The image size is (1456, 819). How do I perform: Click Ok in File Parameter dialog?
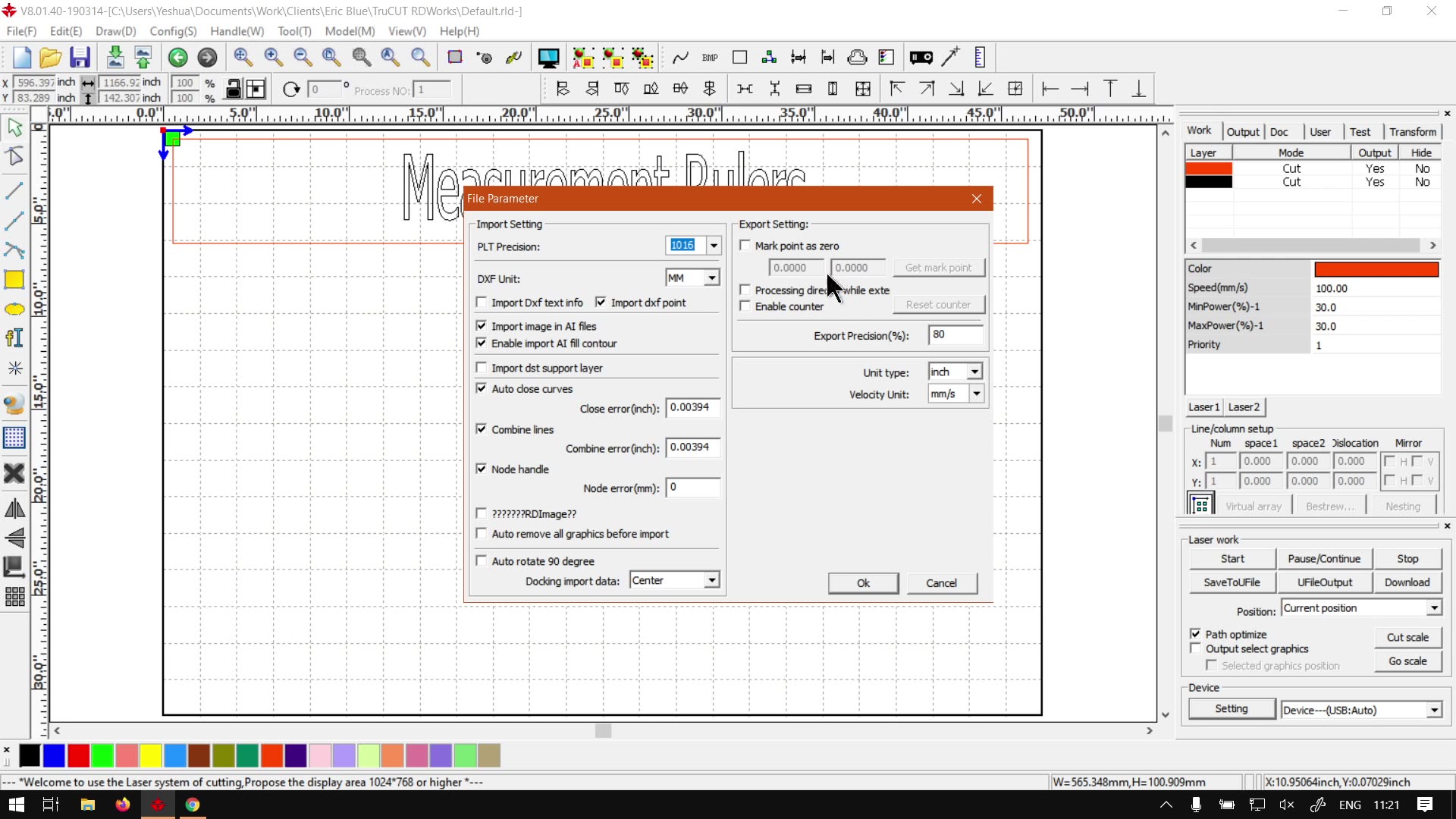tap(863, 583)
